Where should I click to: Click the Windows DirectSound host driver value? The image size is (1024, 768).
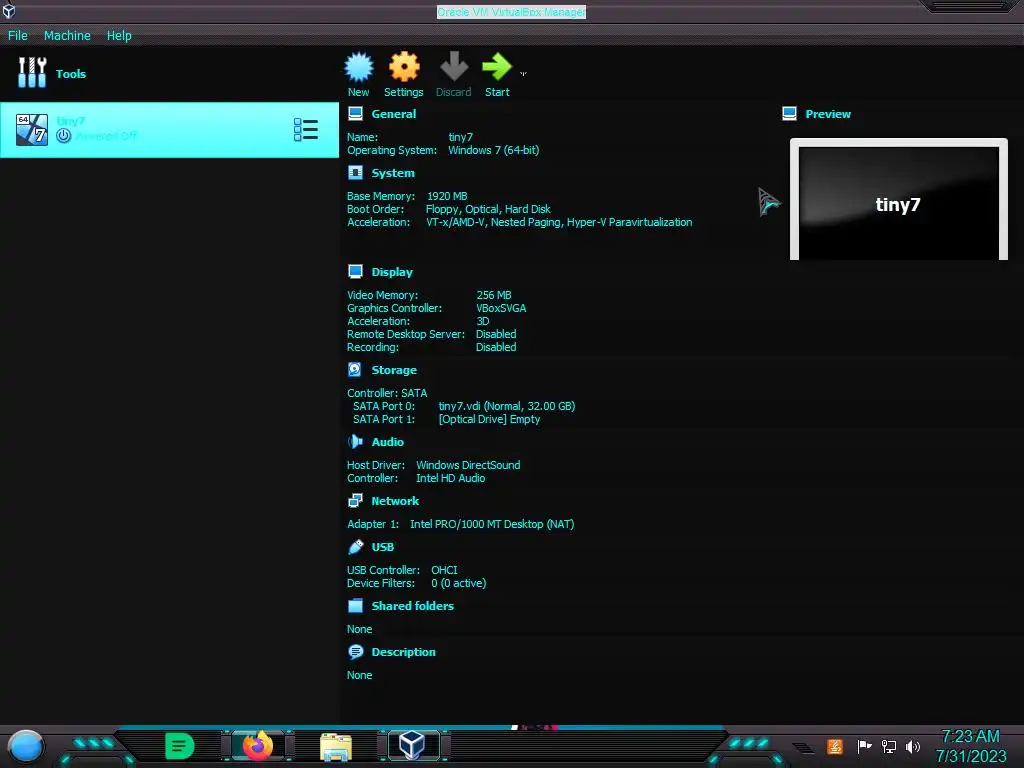coord(468,464)
